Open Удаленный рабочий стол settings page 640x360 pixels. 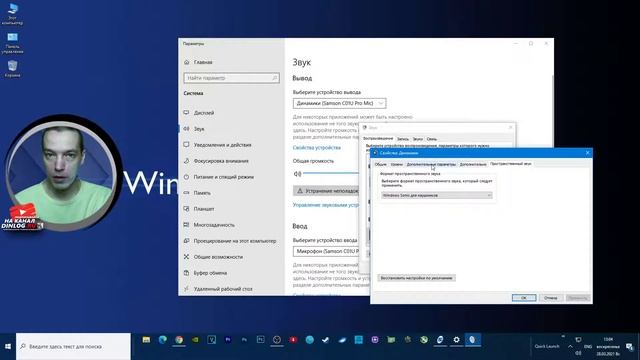tap(223, 289)
